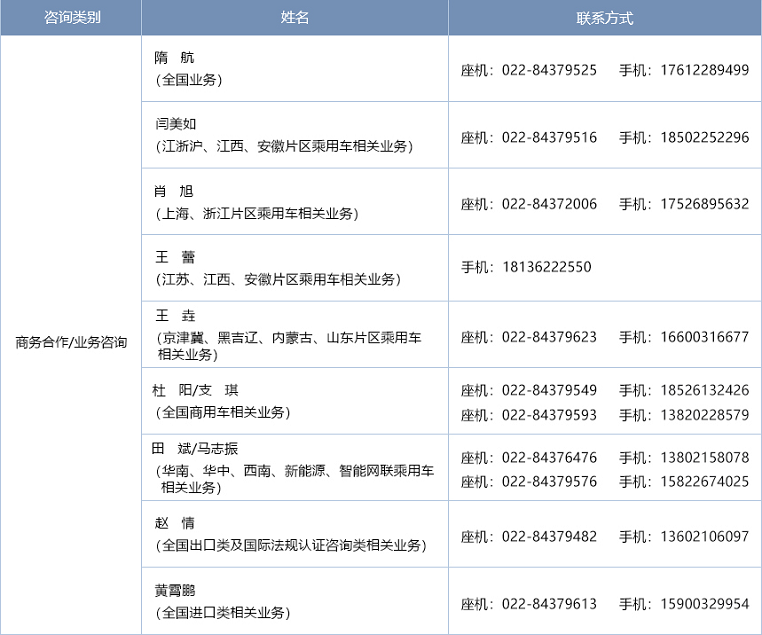This screenshot has height=635, width=762.
Task: Click the 联系方式 column header
Action: (604, 18)
